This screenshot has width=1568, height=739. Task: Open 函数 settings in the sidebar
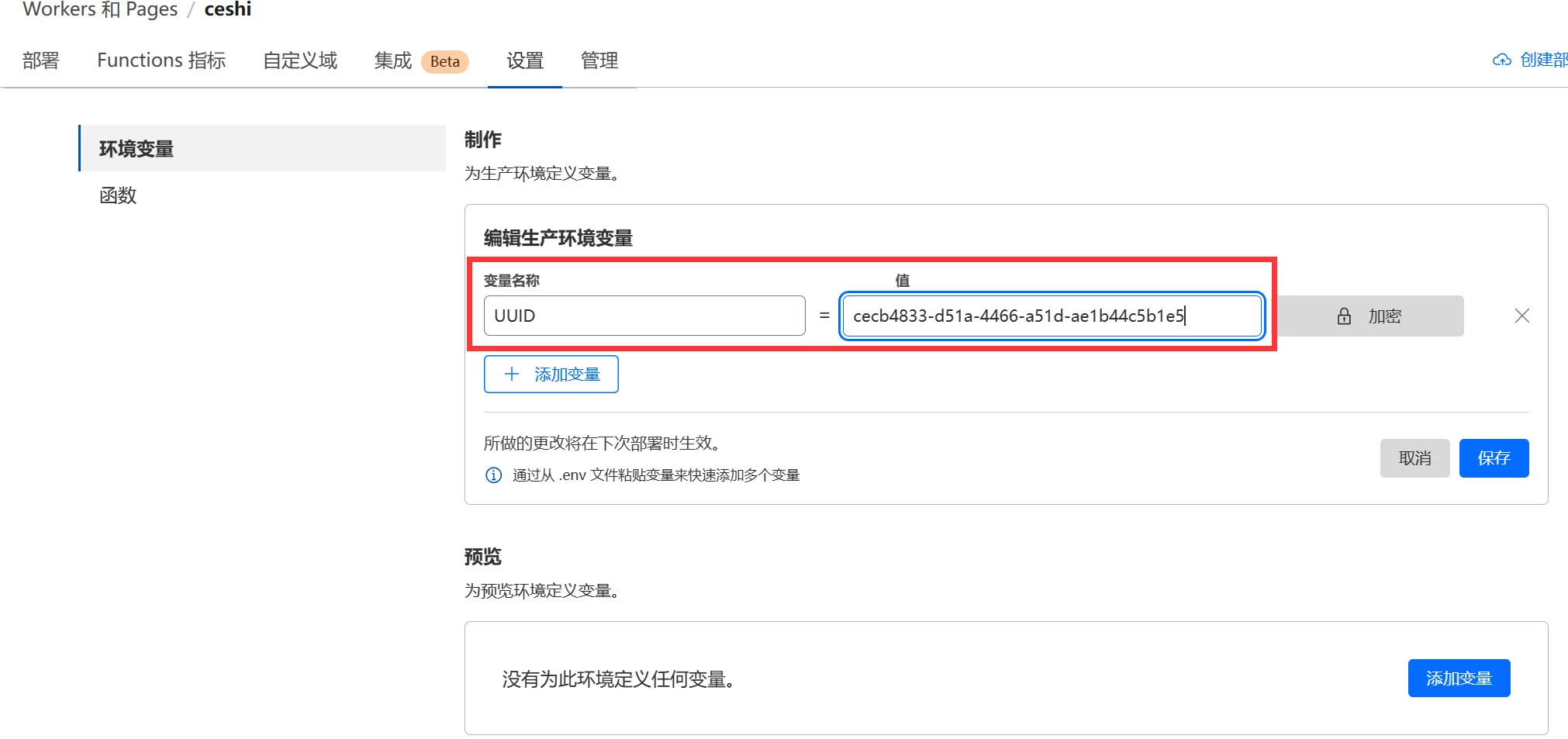pyautogui.click(x=118, y=195)
